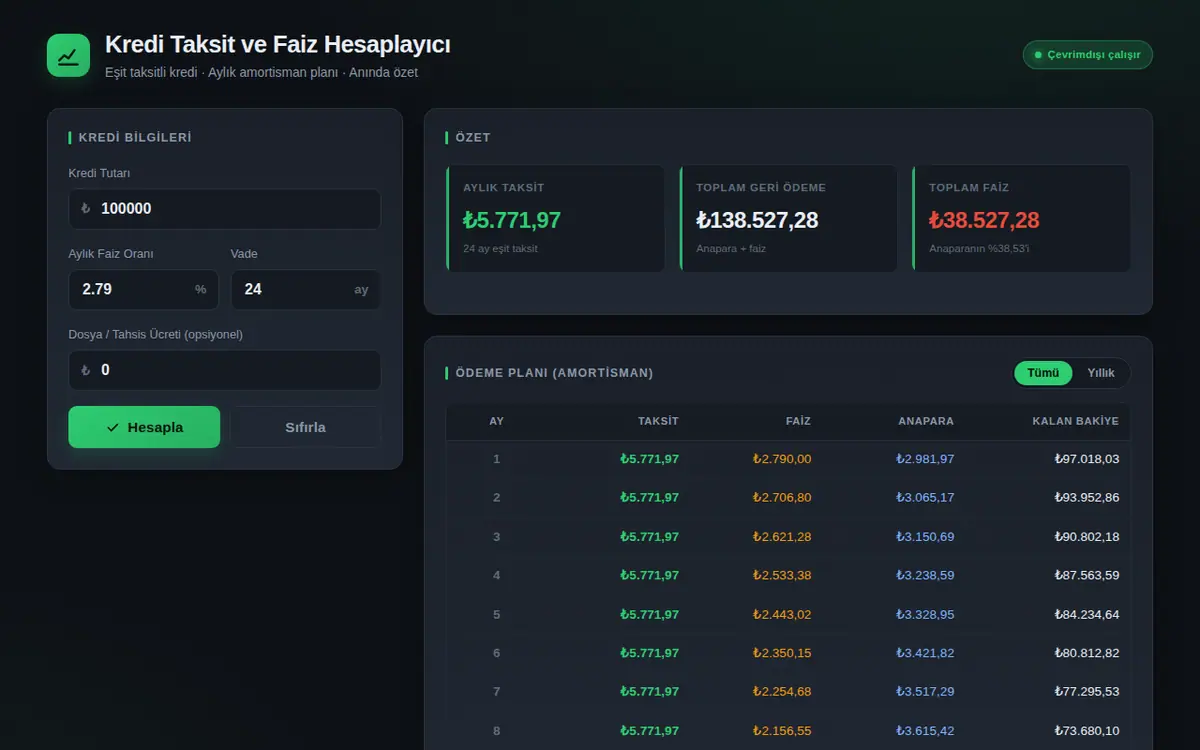This screenshot has height=750, width=1200.
Task: Focus the Aylık Faiz Oranı input
Action: click(143, 289)
